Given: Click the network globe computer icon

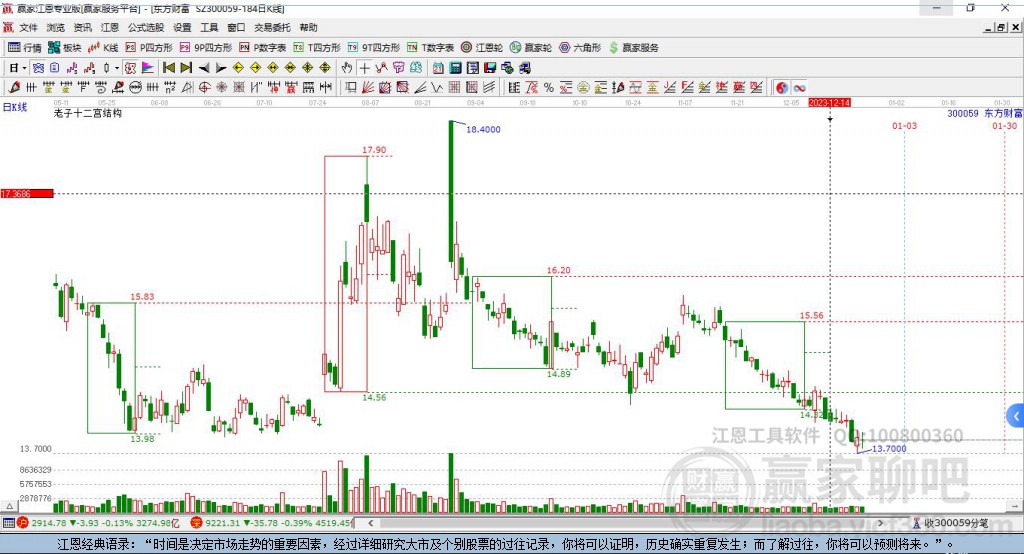Looking at the screenshot, I should [507, 68].
